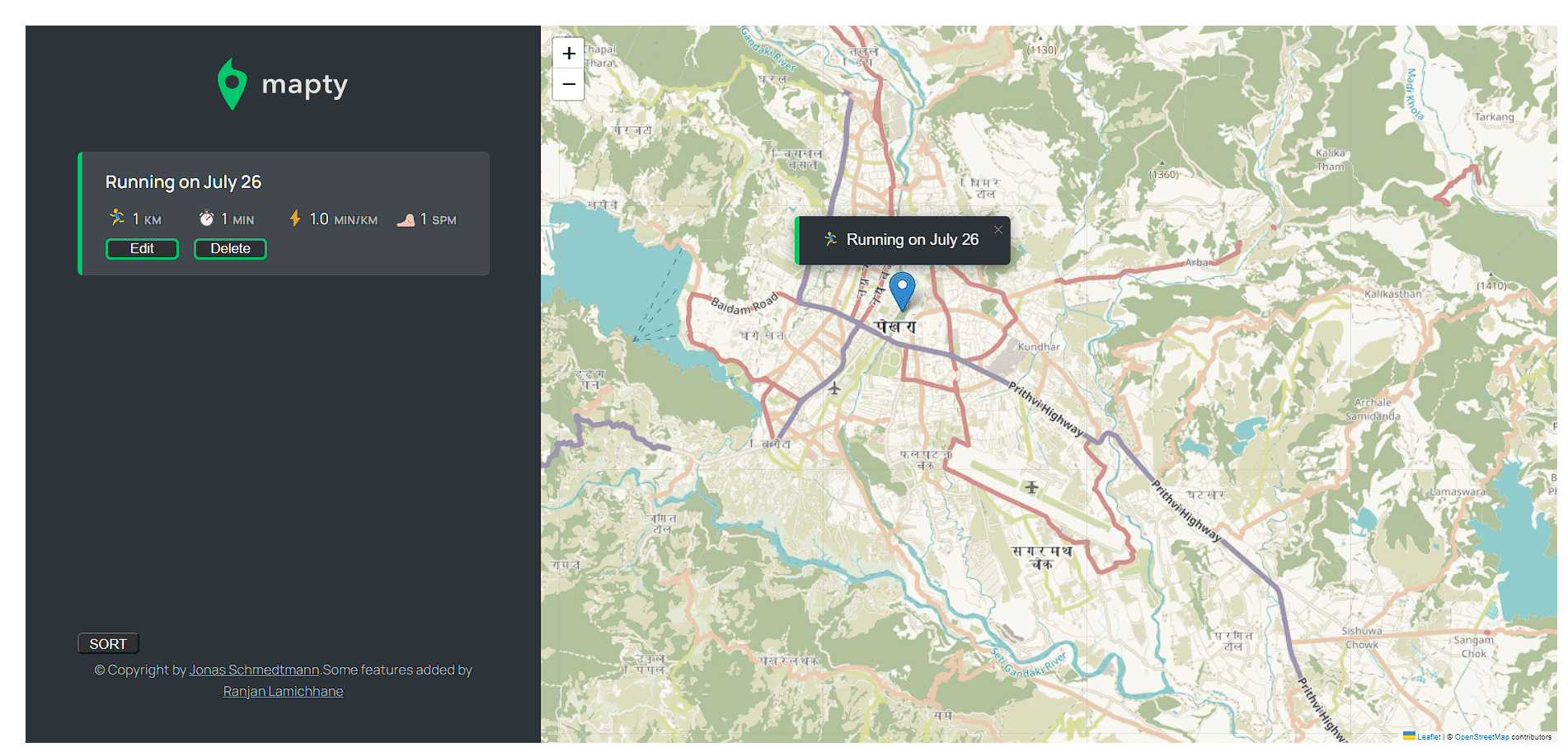The width and height of the screenshot is (1568, 747).
Task: Edit the Running on July 26 workout
Action: tap(142, 249)
